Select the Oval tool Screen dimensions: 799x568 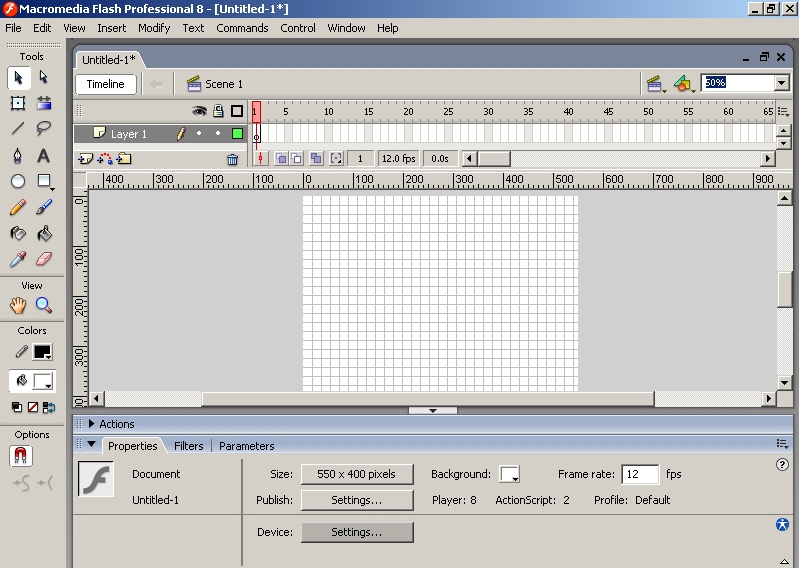tap(18, 181)
